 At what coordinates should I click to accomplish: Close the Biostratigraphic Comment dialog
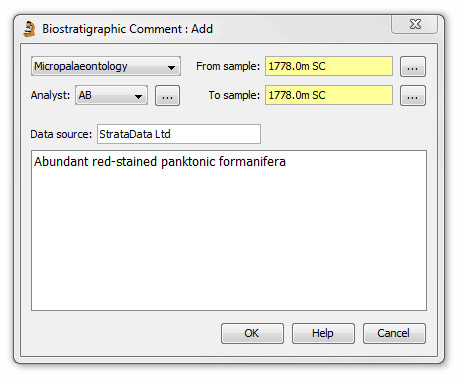[415, 24]
